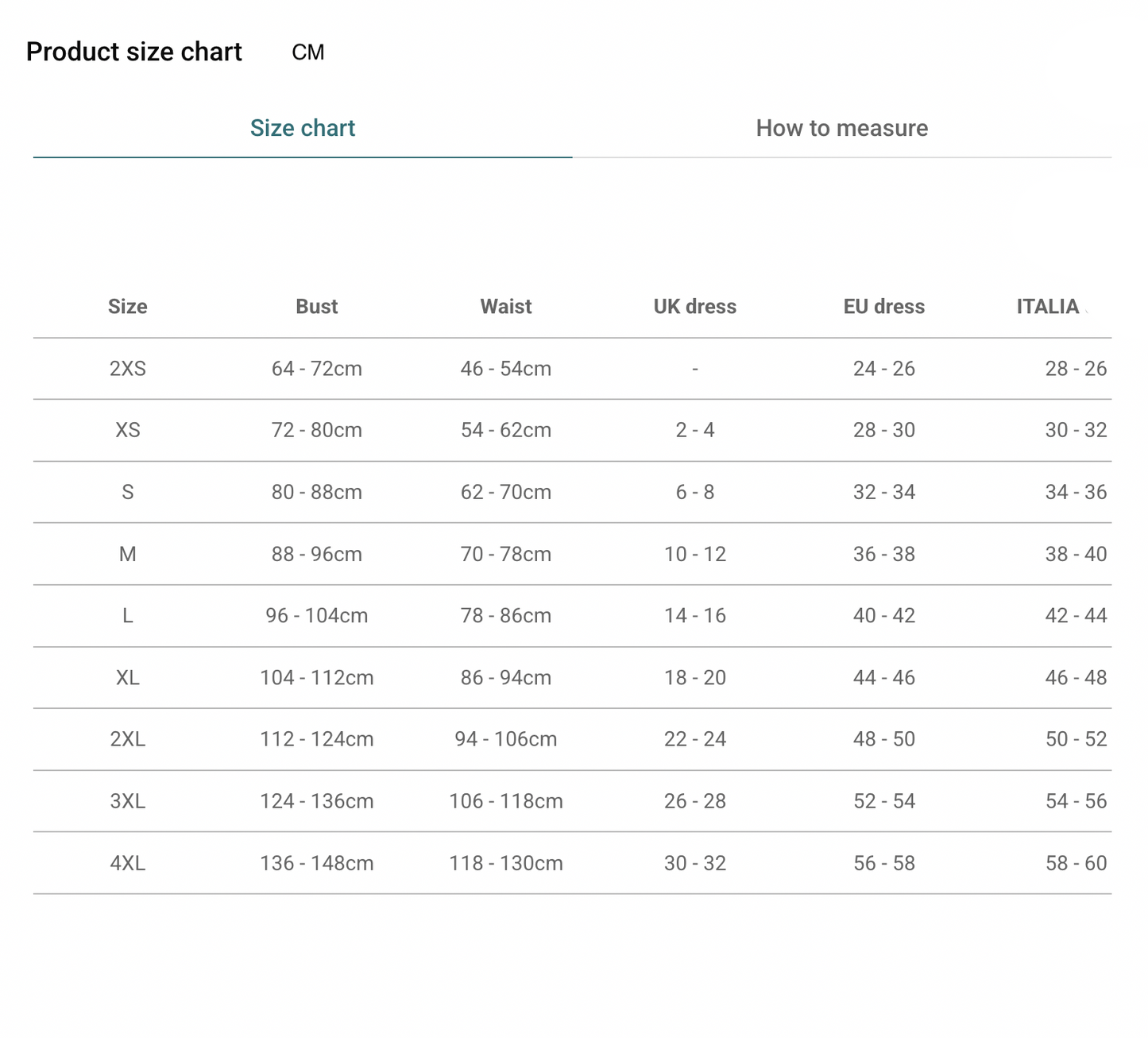Click the Product size chart heading
1148x1038 pixels.
[133, 52]
